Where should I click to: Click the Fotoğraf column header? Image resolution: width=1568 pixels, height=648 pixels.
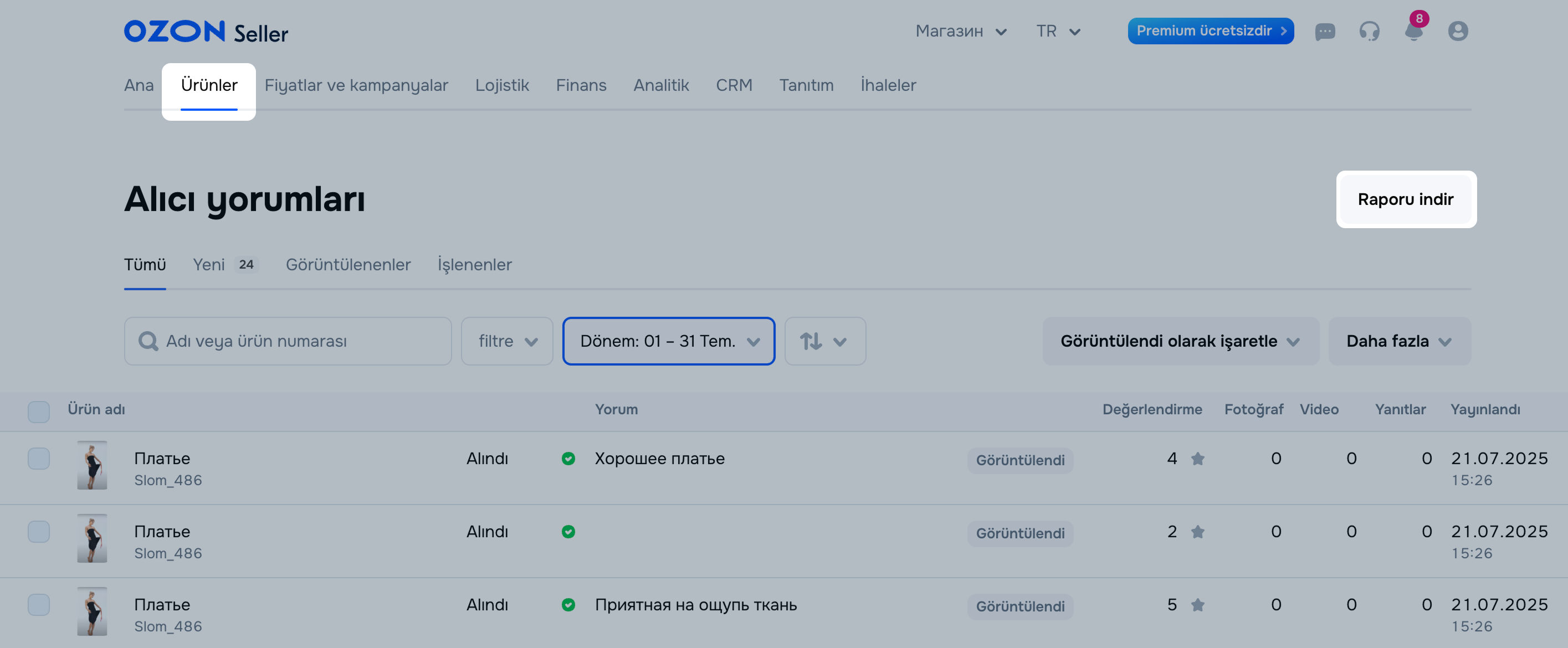point(1253,409)
